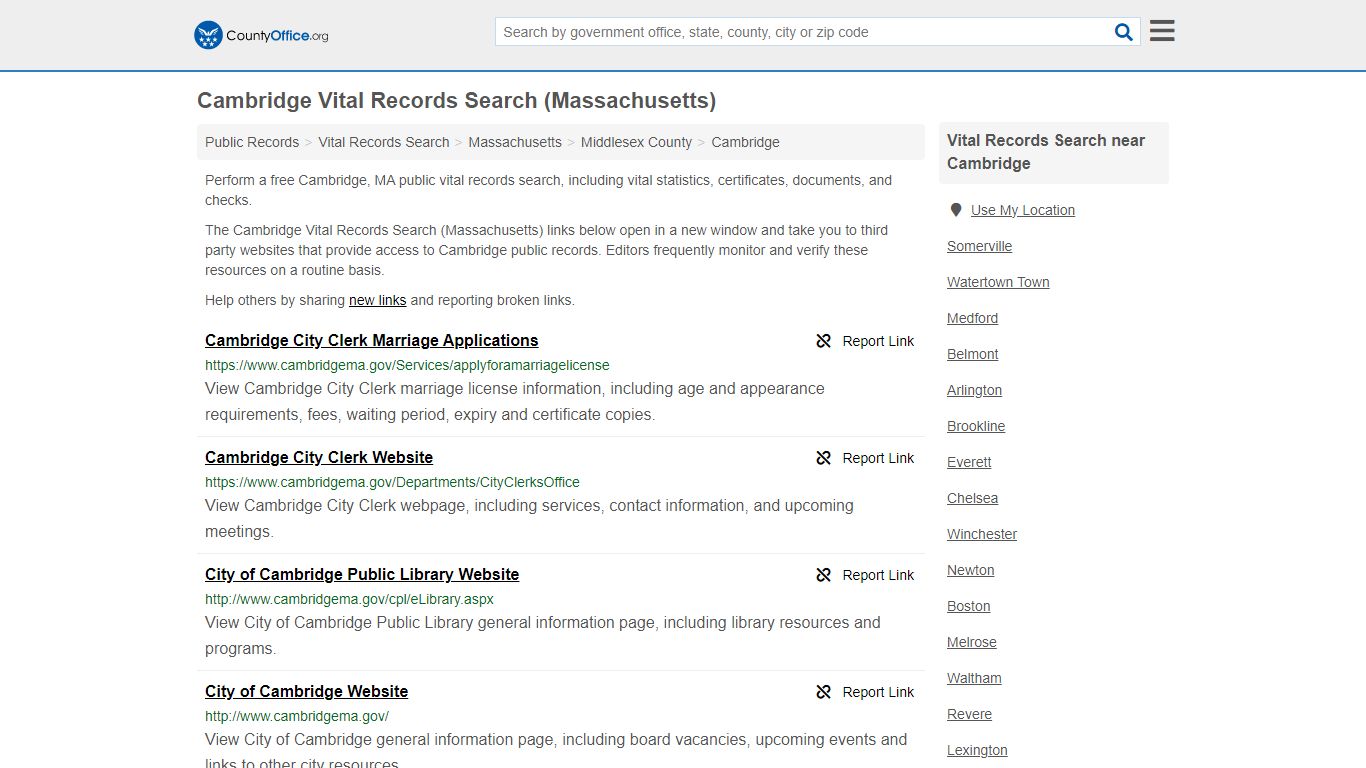This screenshot has width=1366, height=768.
Task: Click broken-link icon for City Clerk Website
Action: (824, 458)
